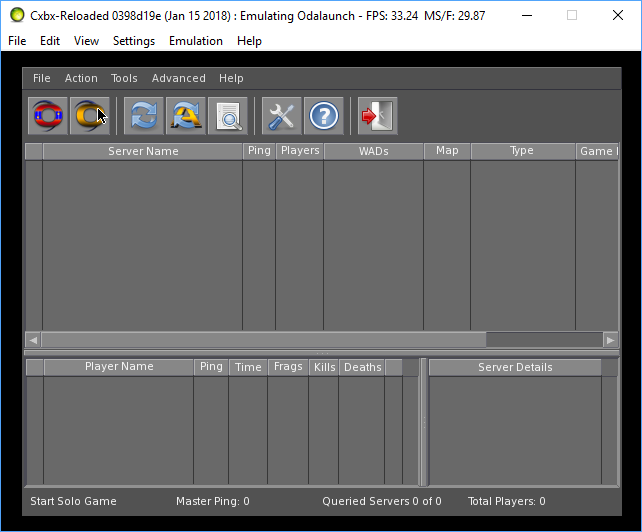Open Cxbx Edit menu
Viewport: 642px width, 532px height.
pos(50,41)
